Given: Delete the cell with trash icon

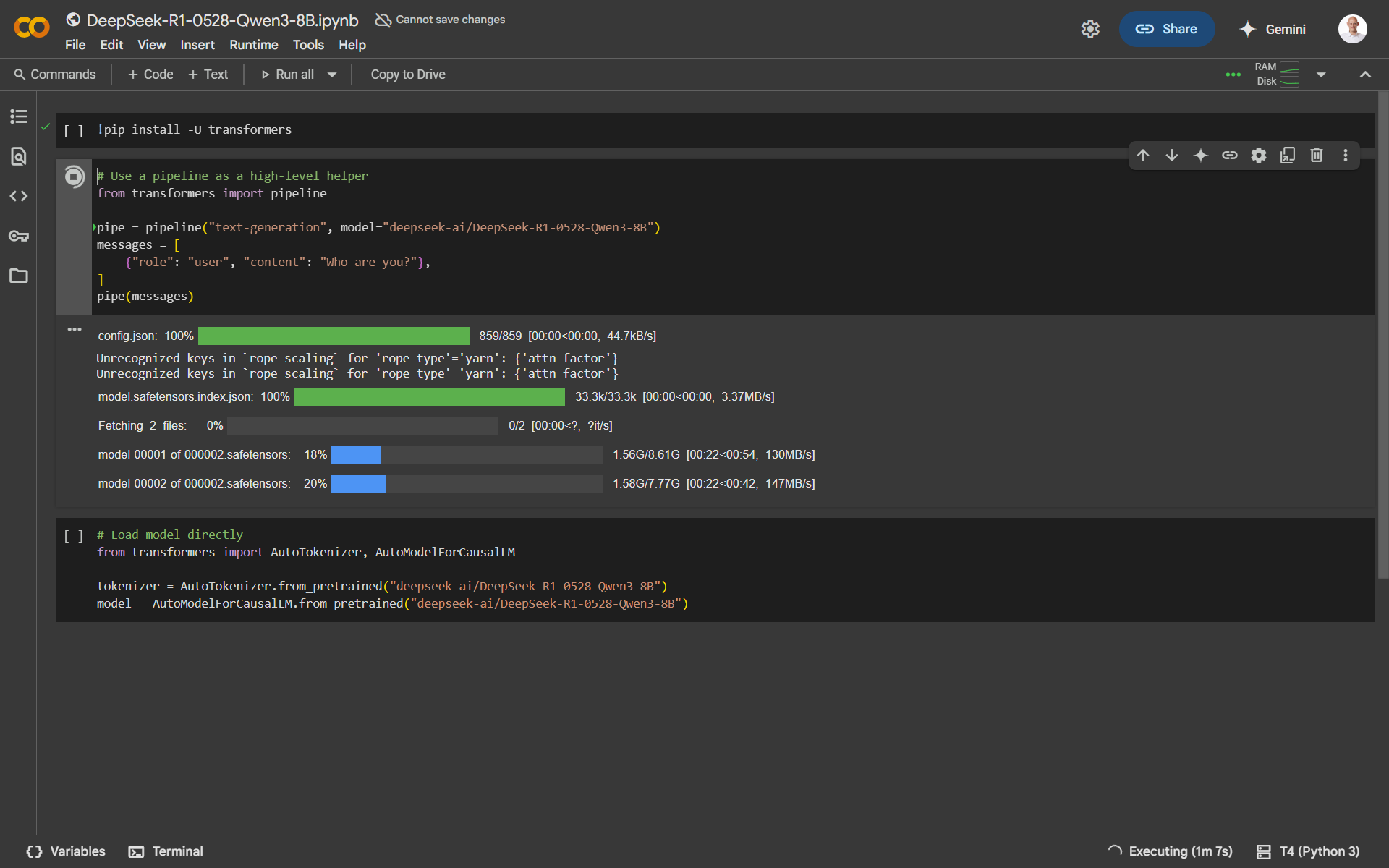Looking at the screenshot, I should coord(1317,156).
